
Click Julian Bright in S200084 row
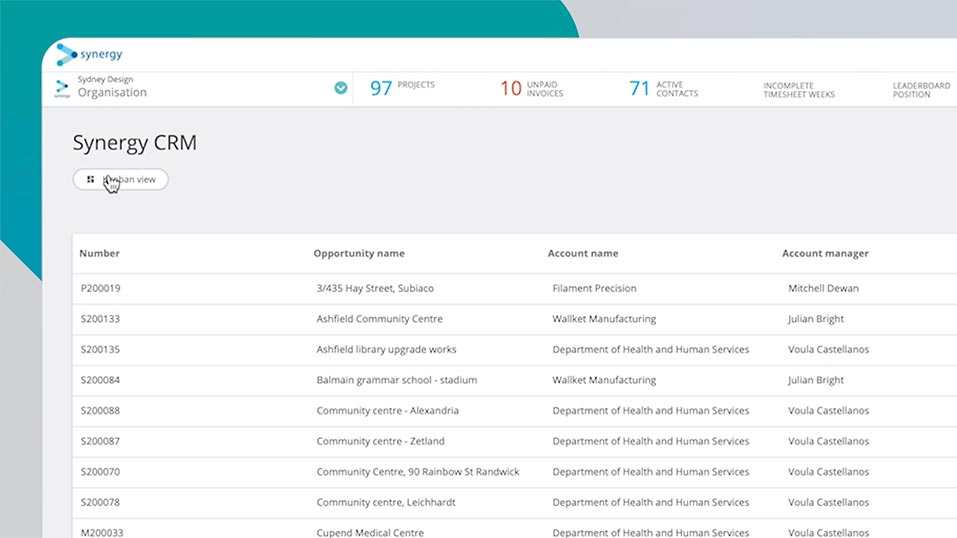click(x=816, y=380)
